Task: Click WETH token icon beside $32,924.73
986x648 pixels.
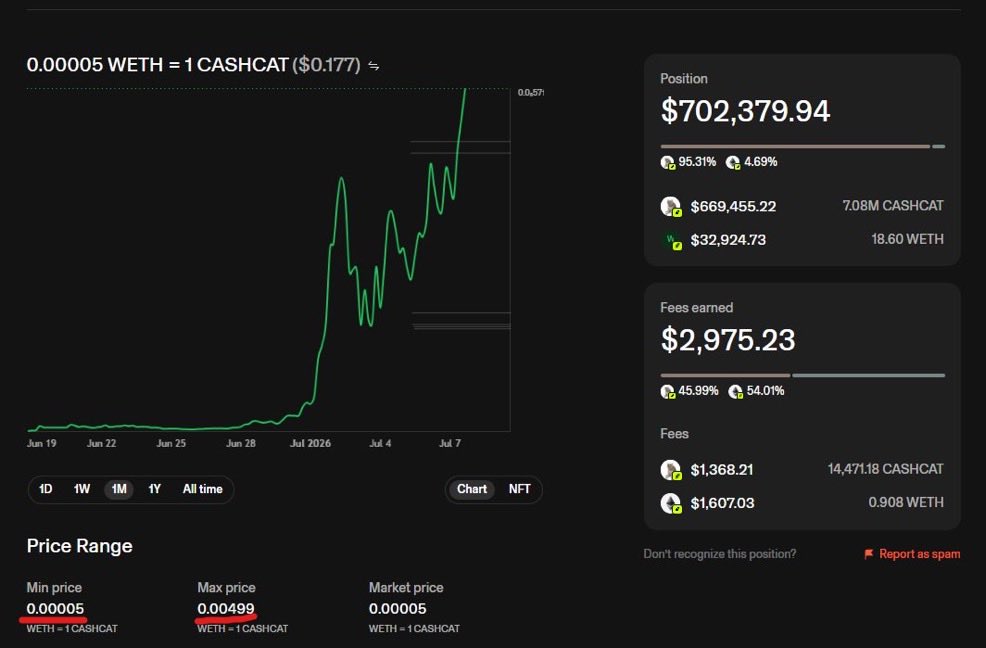Action: pos(673,241)
